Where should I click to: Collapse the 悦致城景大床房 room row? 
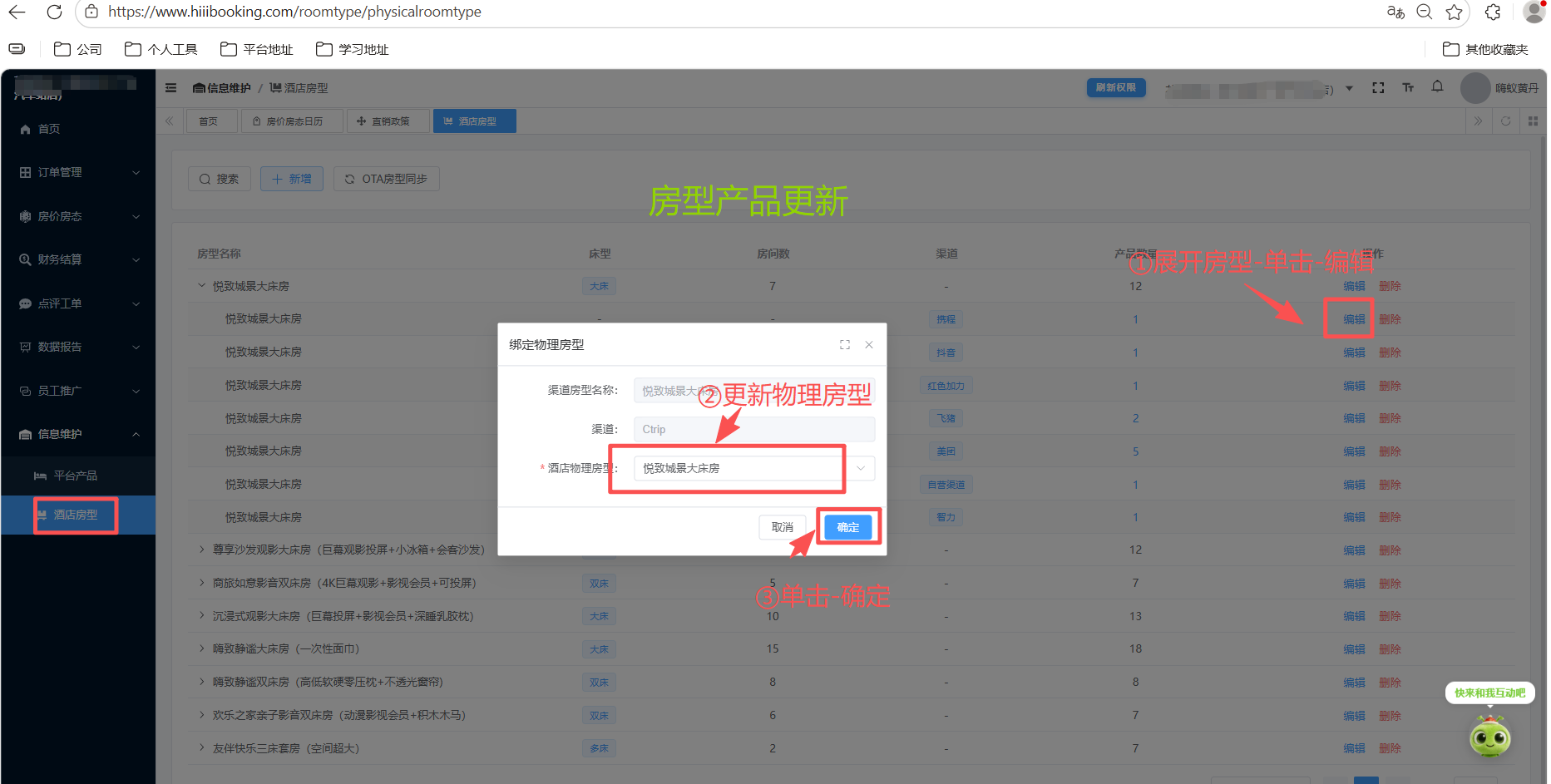coord(200,285)
